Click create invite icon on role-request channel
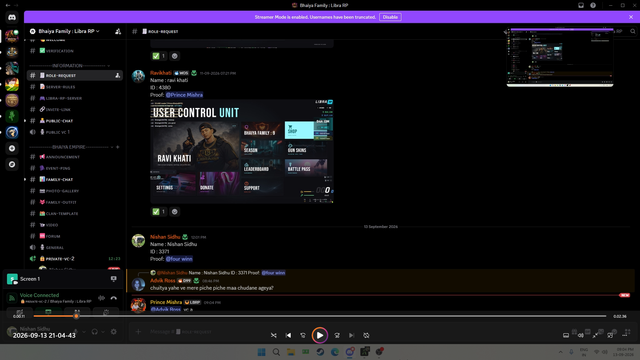The height and width of the screenshot is (360, 640). [118, 76]
